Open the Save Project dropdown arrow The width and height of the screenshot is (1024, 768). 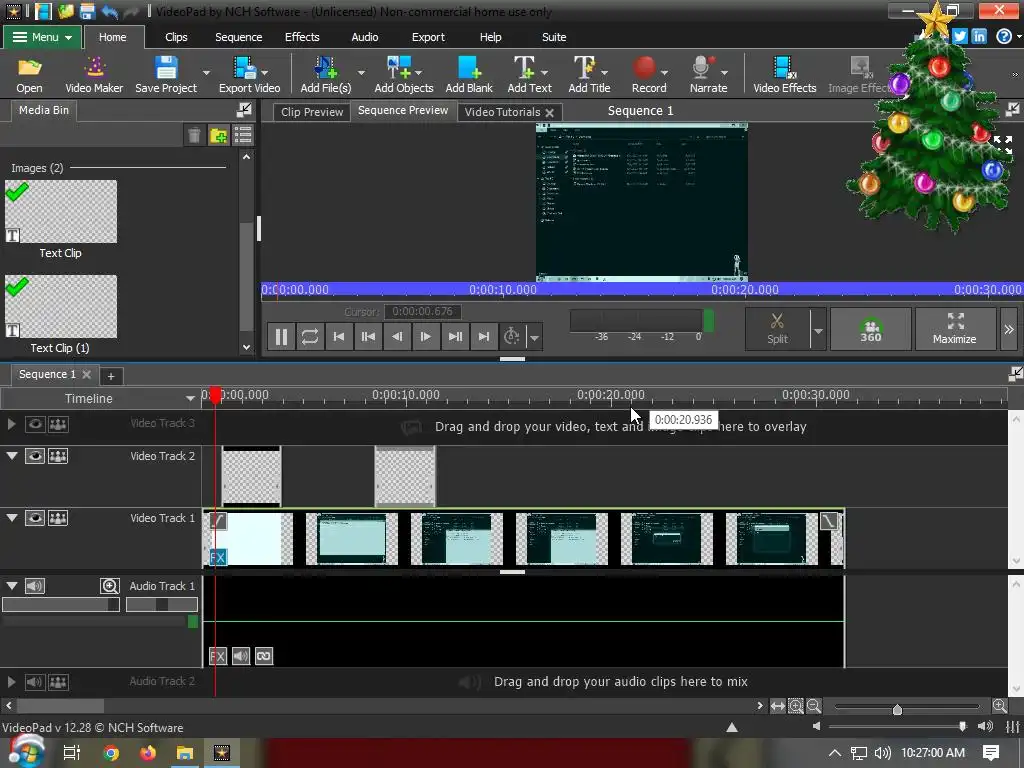206,72
